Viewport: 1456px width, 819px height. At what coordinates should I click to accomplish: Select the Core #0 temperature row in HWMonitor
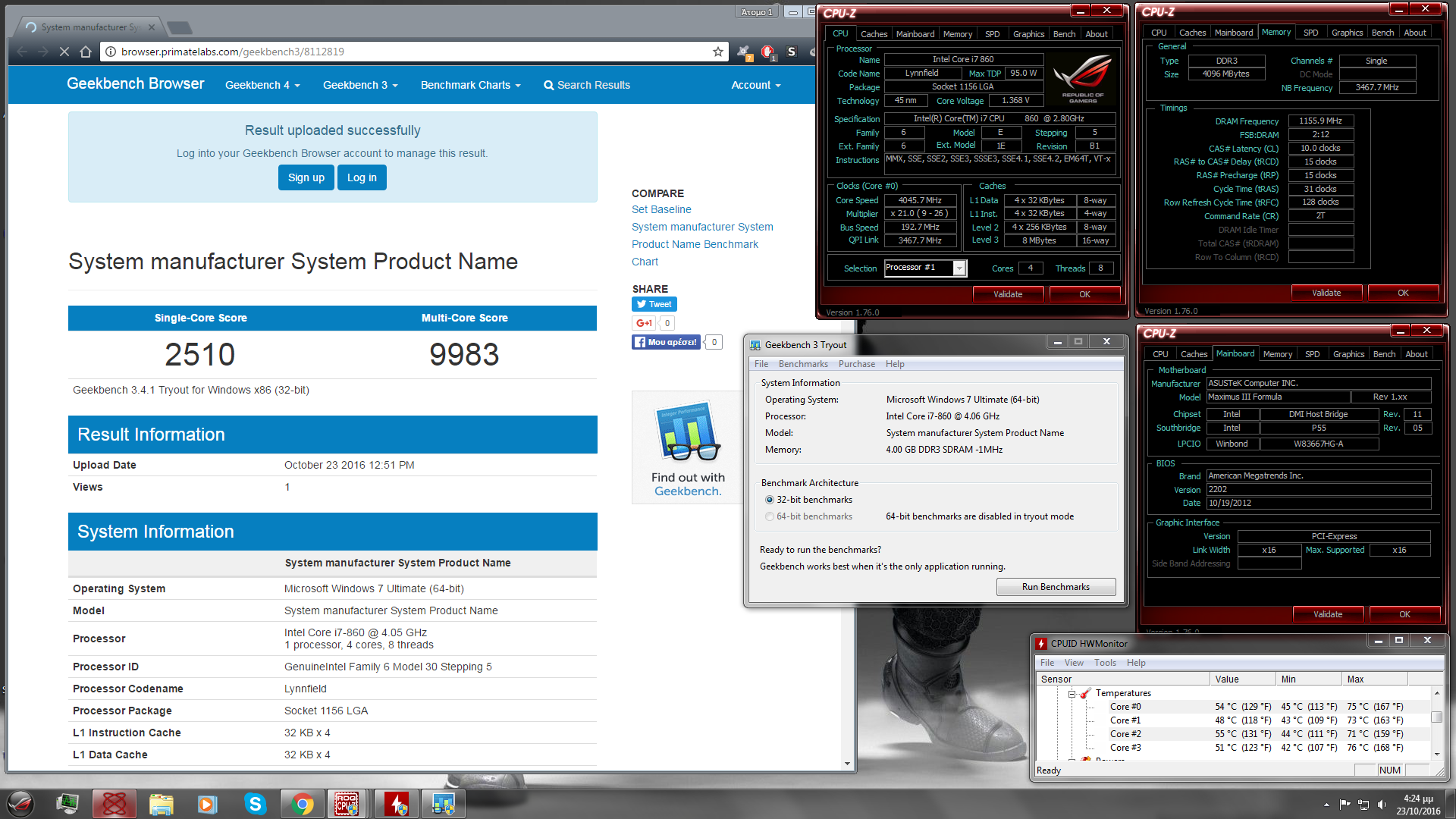1256,707
